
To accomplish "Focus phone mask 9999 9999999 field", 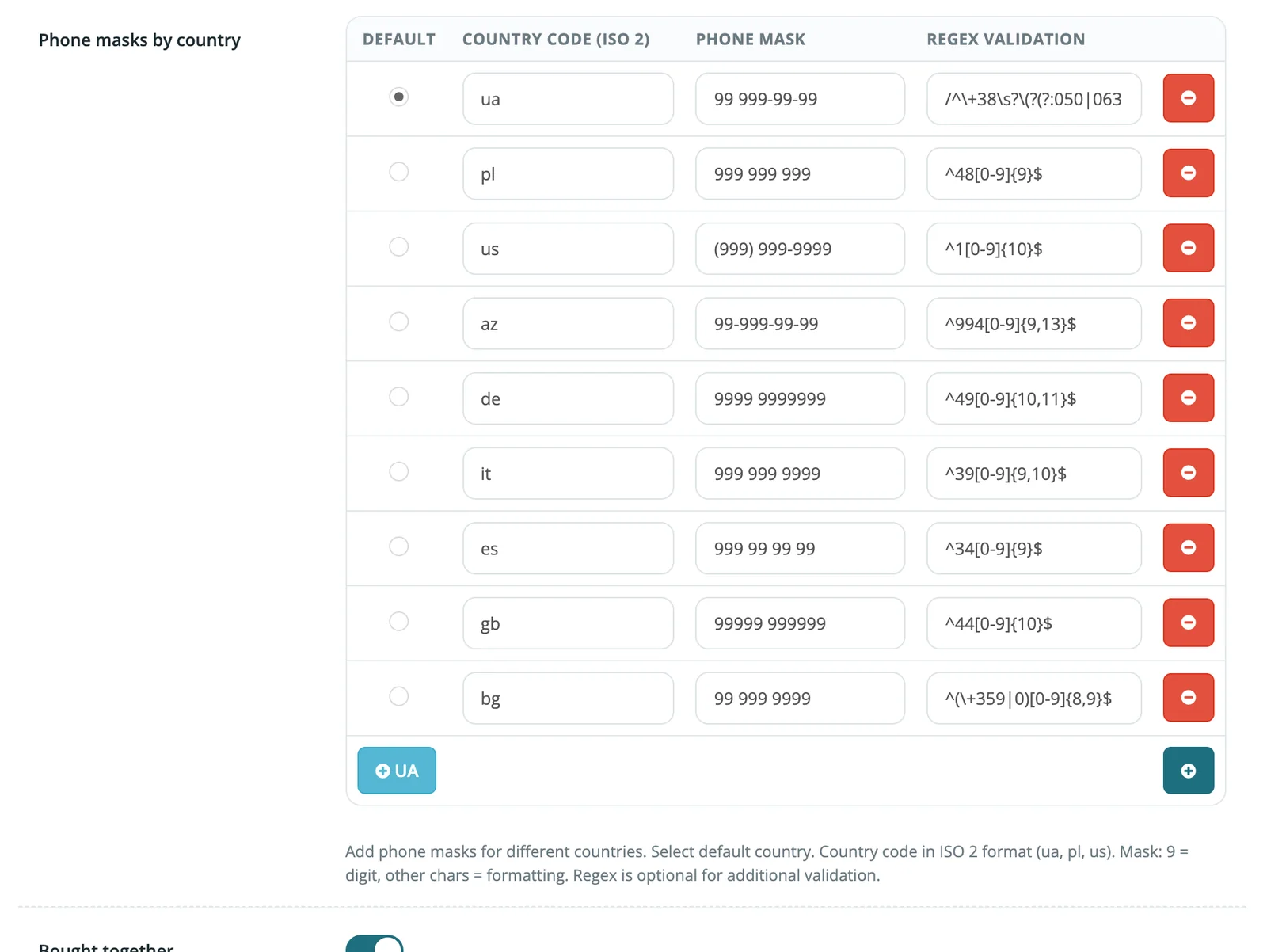I will (x=800, y=398).
